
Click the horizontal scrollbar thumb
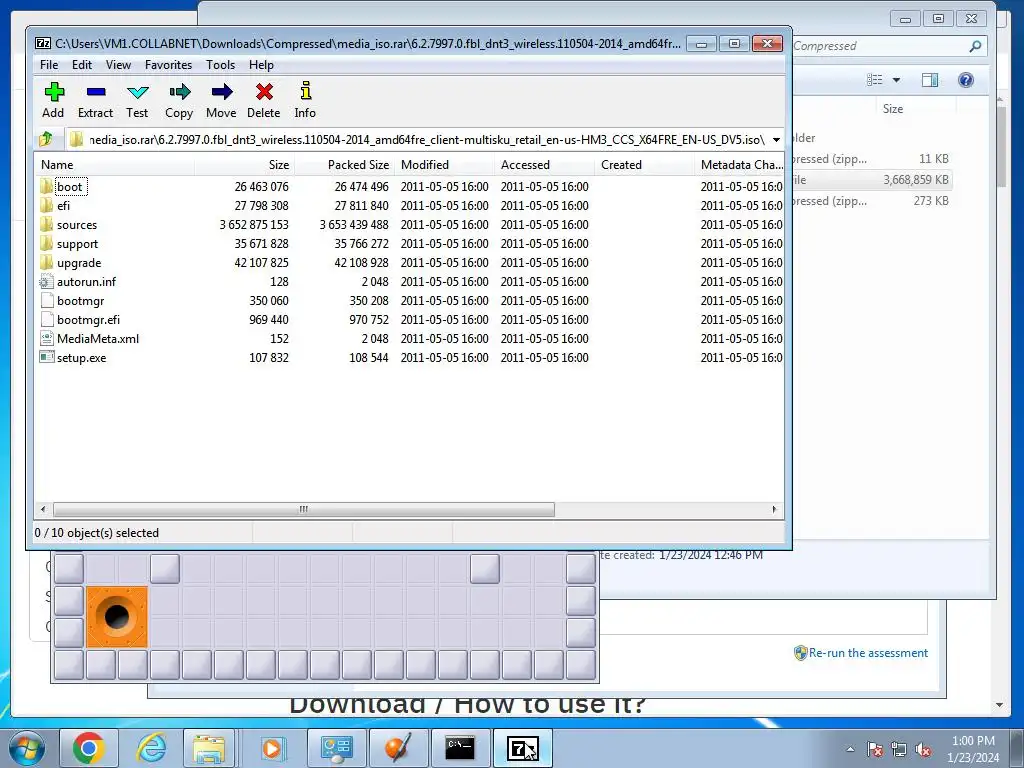tap(304, 509)
